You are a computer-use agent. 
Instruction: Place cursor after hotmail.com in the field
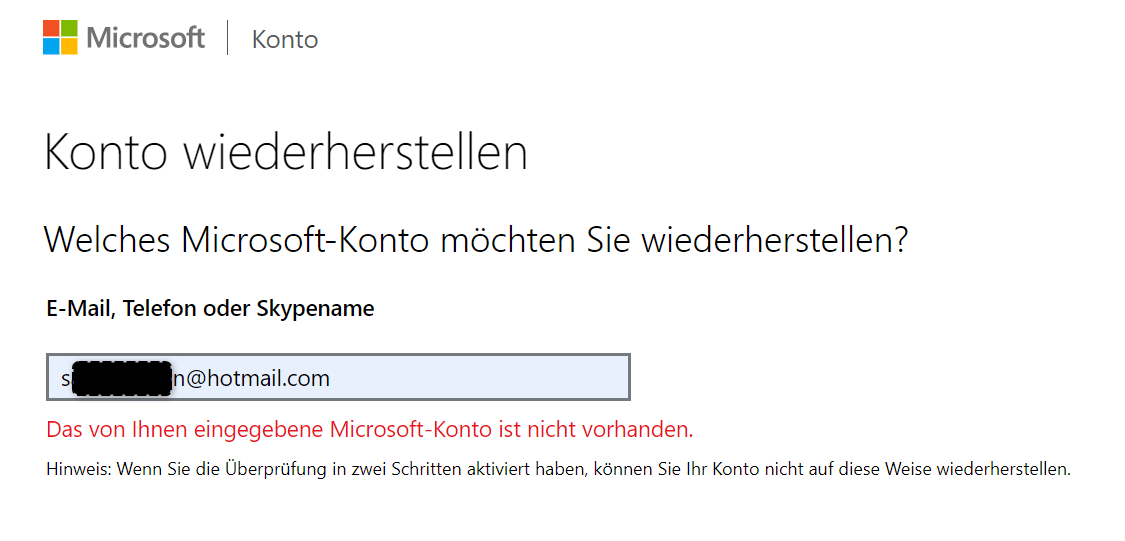[x=332, y=377]
